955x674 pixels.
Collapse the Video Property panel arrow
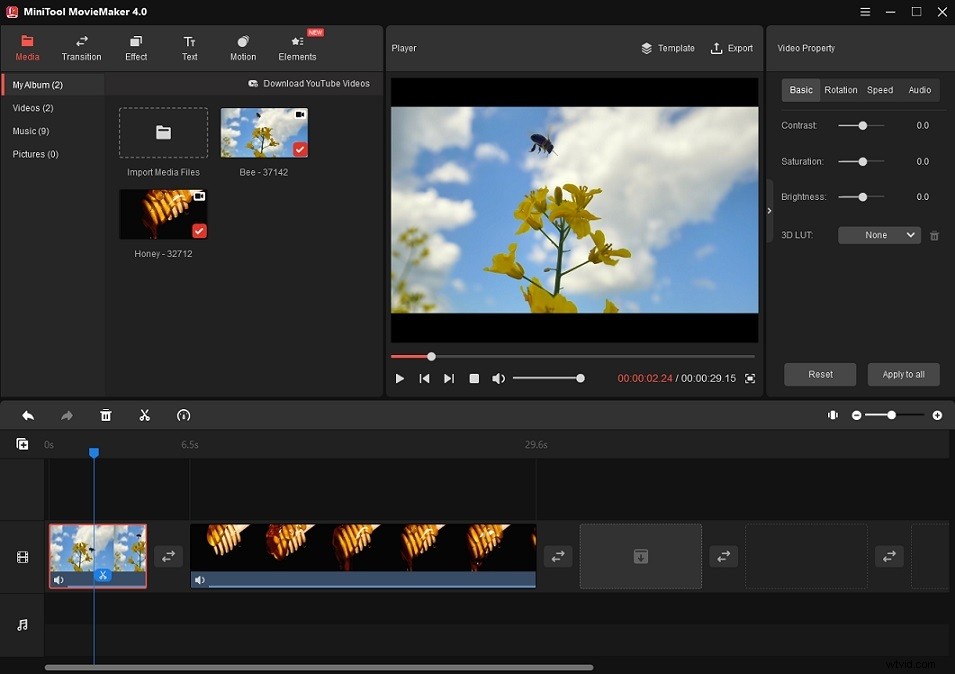(x=768, y=210)
